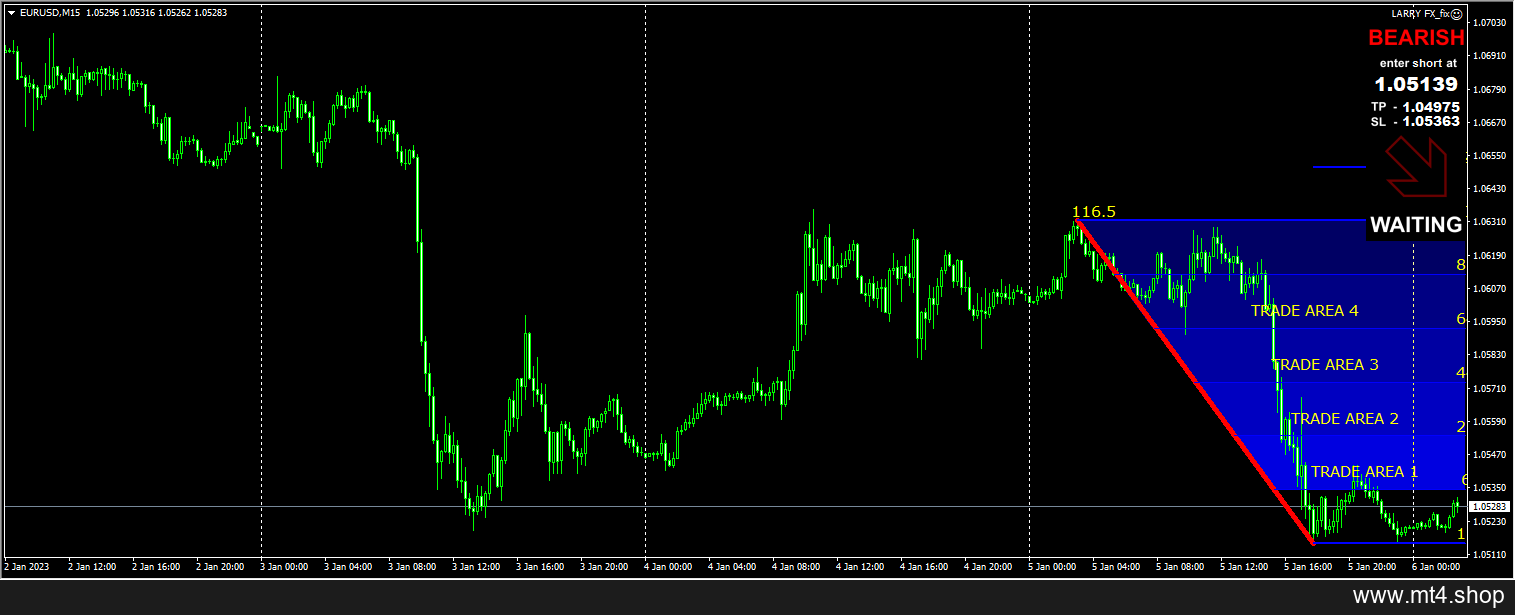Image resolution: width=1515 pixels, height=615 pixels.
Task: Click the 1.05470 price axis label
Action: coord(1491,455)
